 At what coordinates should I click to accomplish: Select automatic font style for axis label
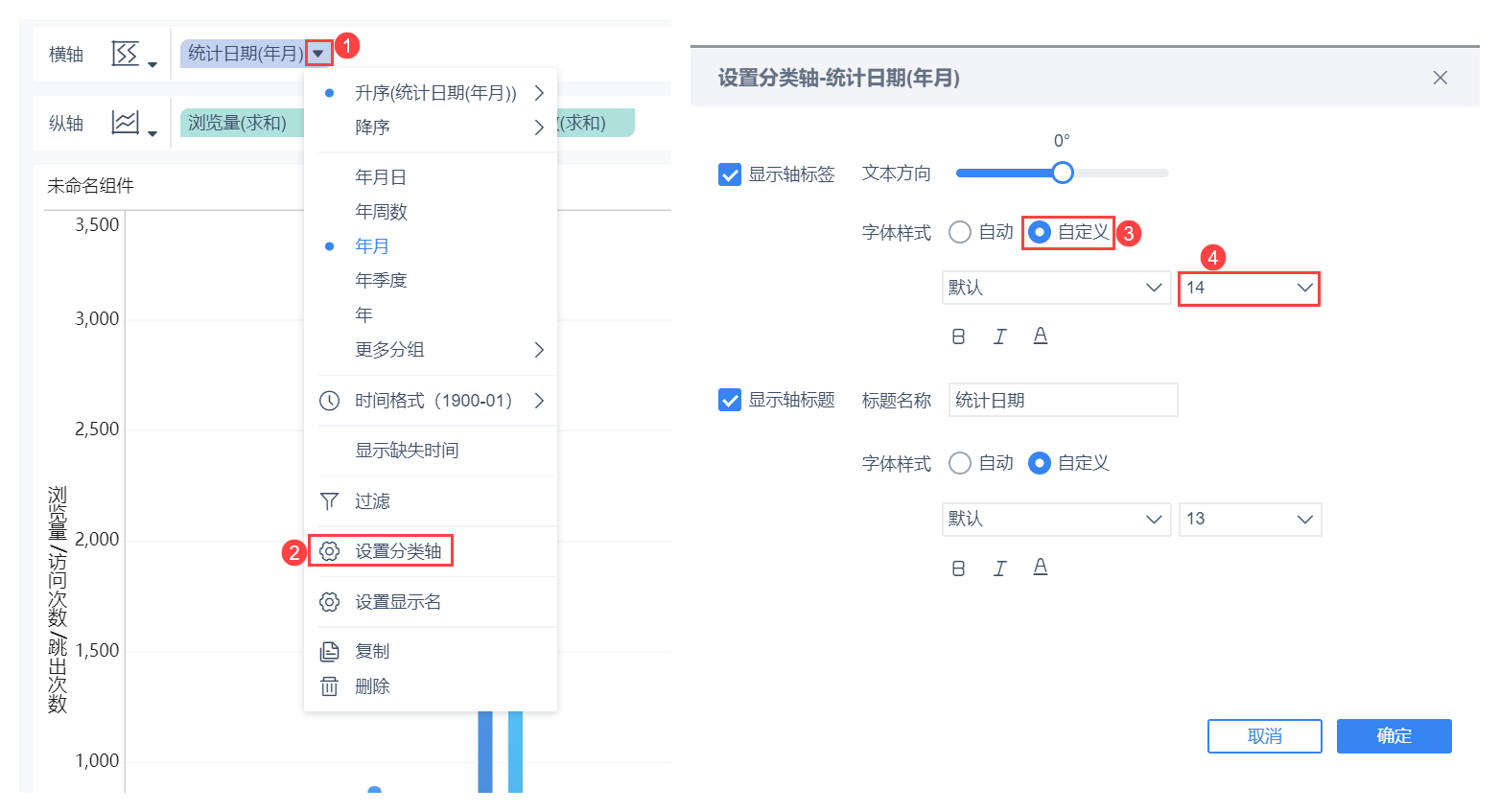[x=960, y=232]
